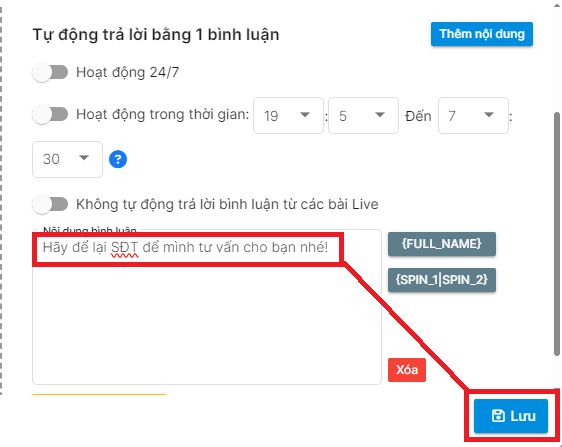Click inside the Nội dung bình luận textarea
Viewport: 562px width, 447px height.
[207, 307]
